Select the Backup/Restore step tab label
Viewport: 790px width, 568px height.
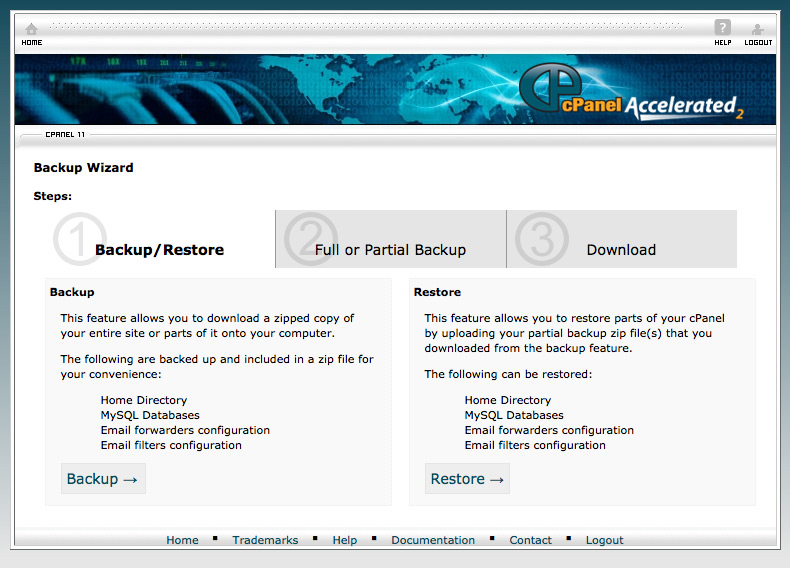click(159, 250)
